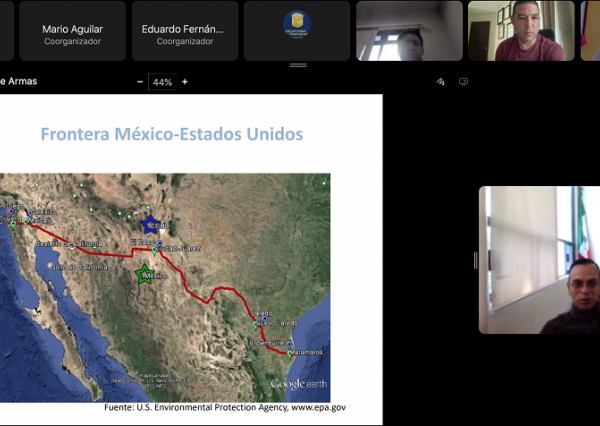The width and height of the screenshot is (600, 426).
Task: Select Mario Aguilar participant tile
Action: coord(72,31)
